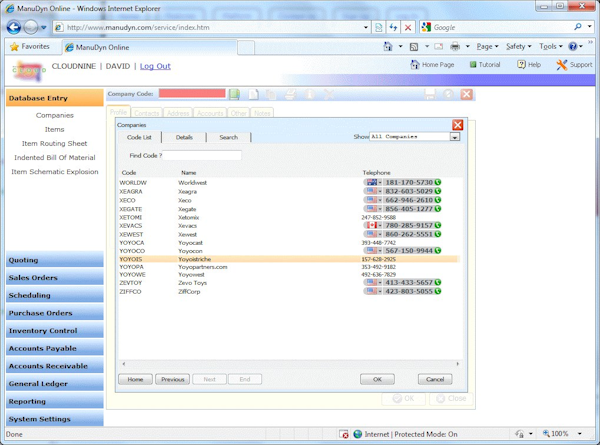Open the Tools menu dropdown
The width and height of the screenshot is (600, 445).
(551, 47)
